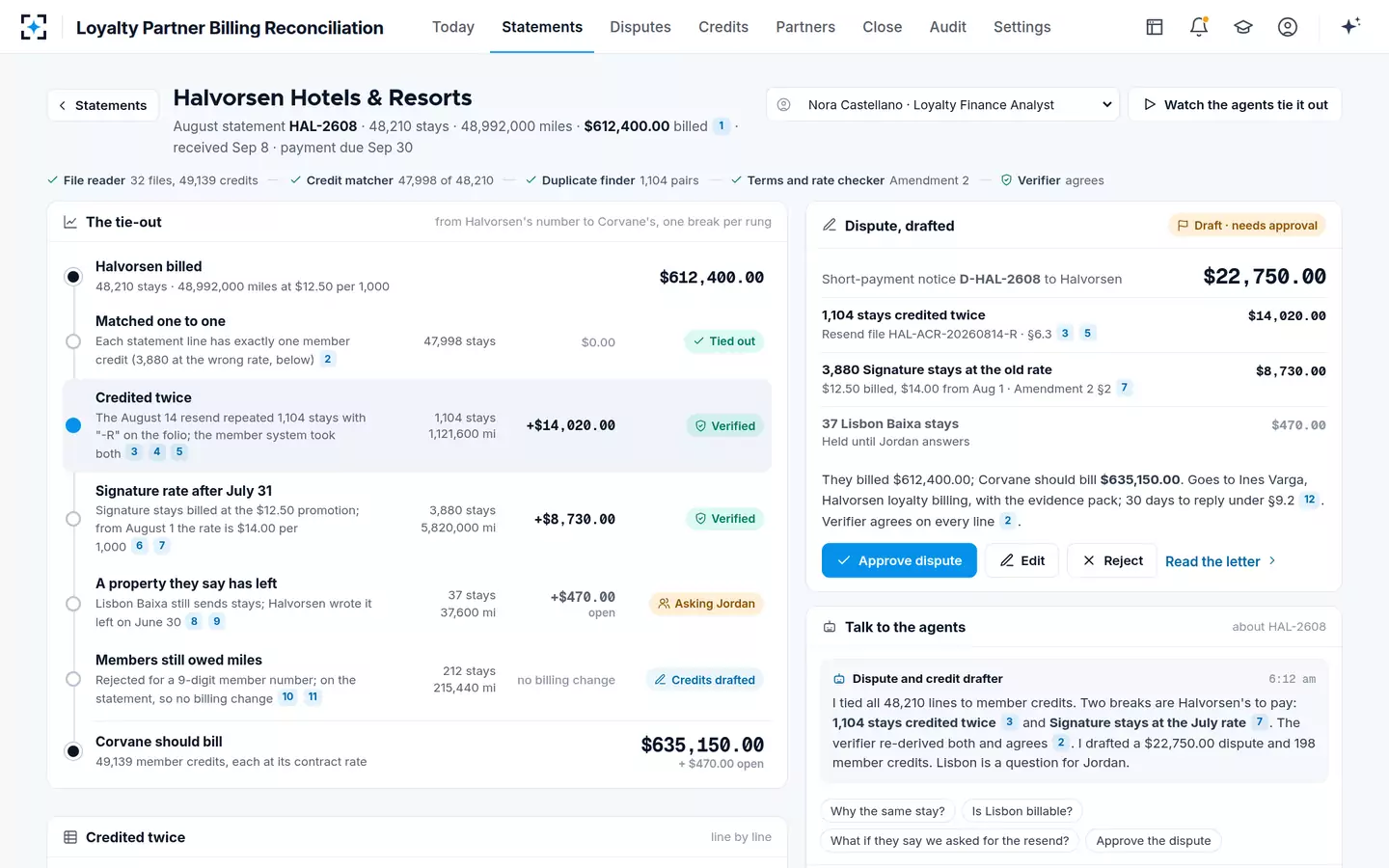Image resolution: width=1389 pixels, height=868 pixels.
Task: Click the graduation cap learning icon
Action: coord(1243,27)
